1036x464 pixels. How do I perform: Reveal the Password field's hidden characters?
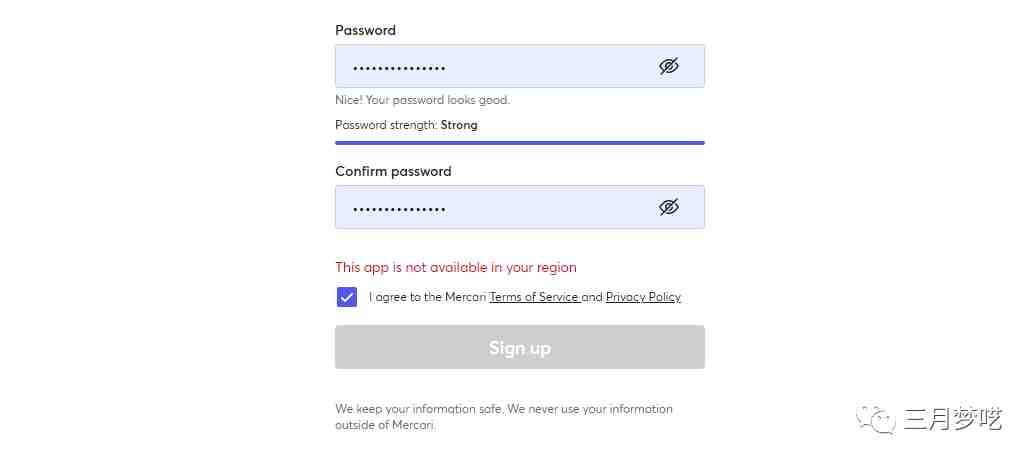pos(669,66)
